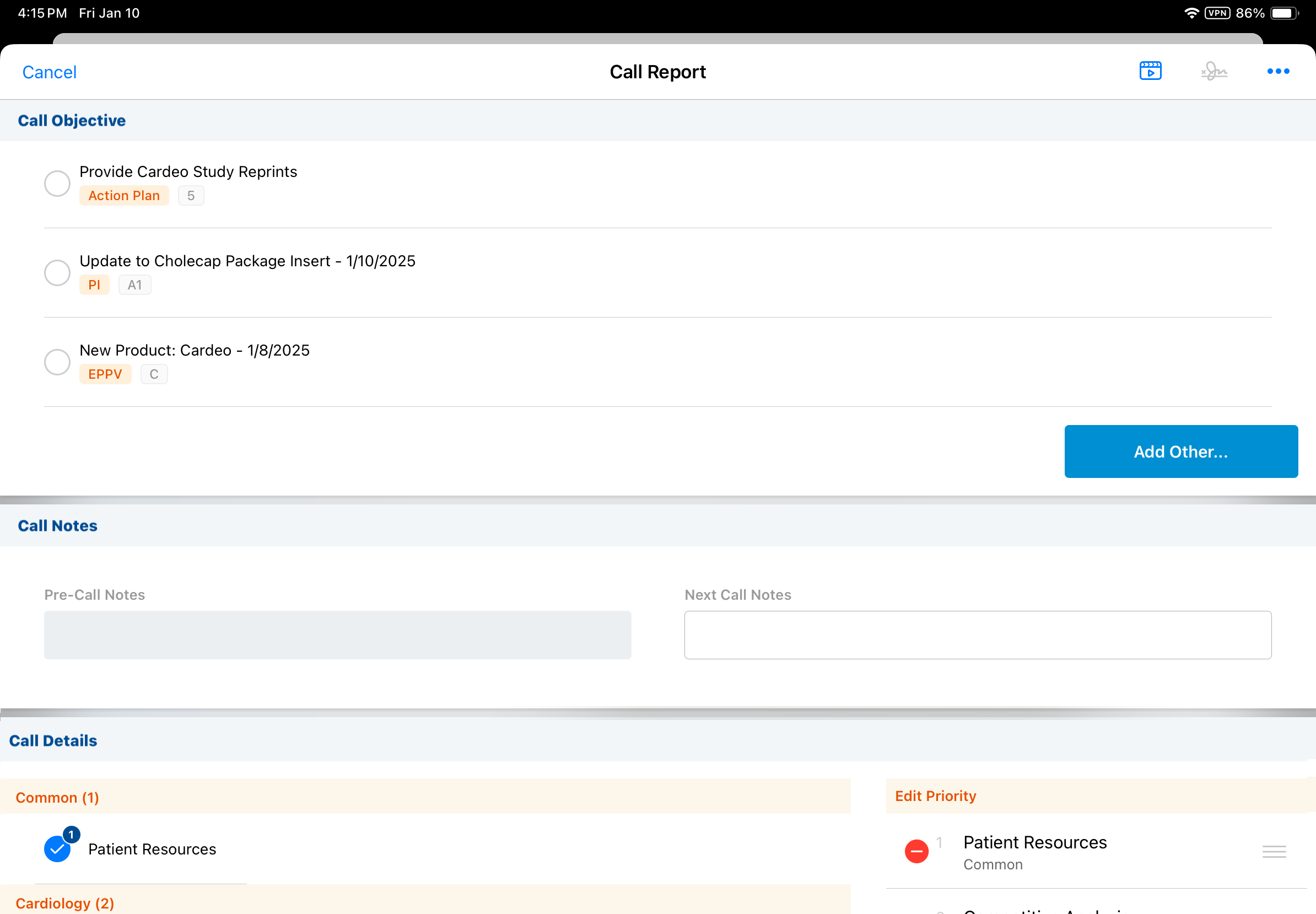
Task: Select Update to Cholecap Package Insert objective
Action: (57, 272)
